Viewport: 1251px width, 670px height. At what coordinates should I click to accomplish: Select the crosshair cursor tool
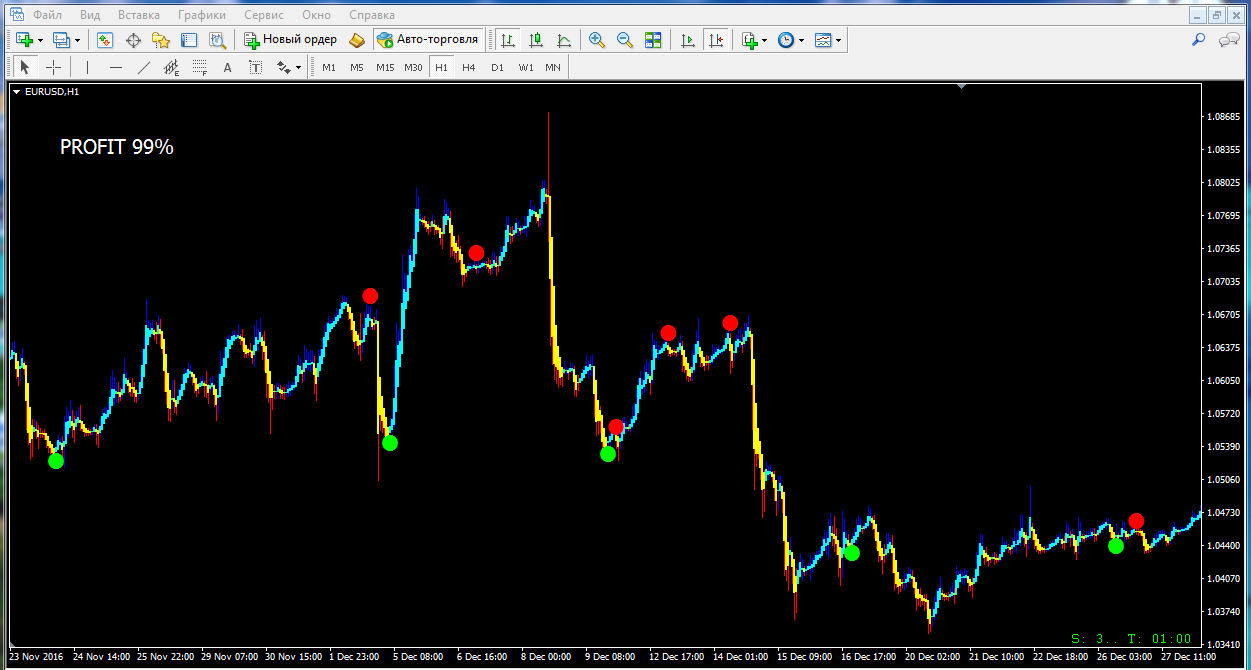53,67
